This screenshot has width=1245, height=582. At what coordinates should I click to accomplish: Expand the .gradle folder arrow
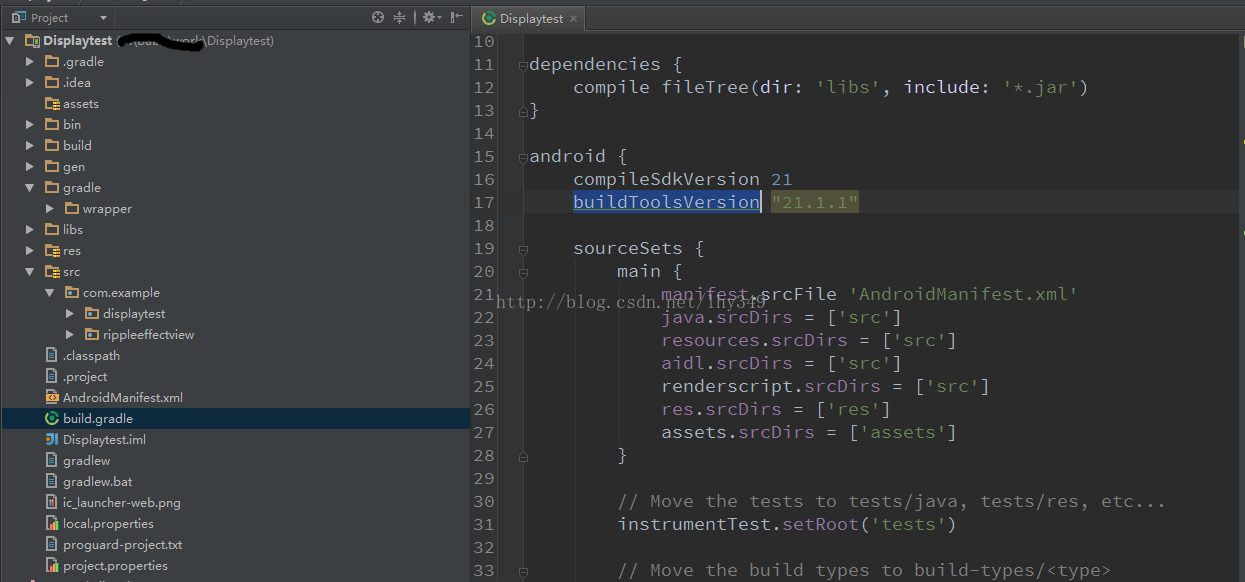(x=30, y=62)
